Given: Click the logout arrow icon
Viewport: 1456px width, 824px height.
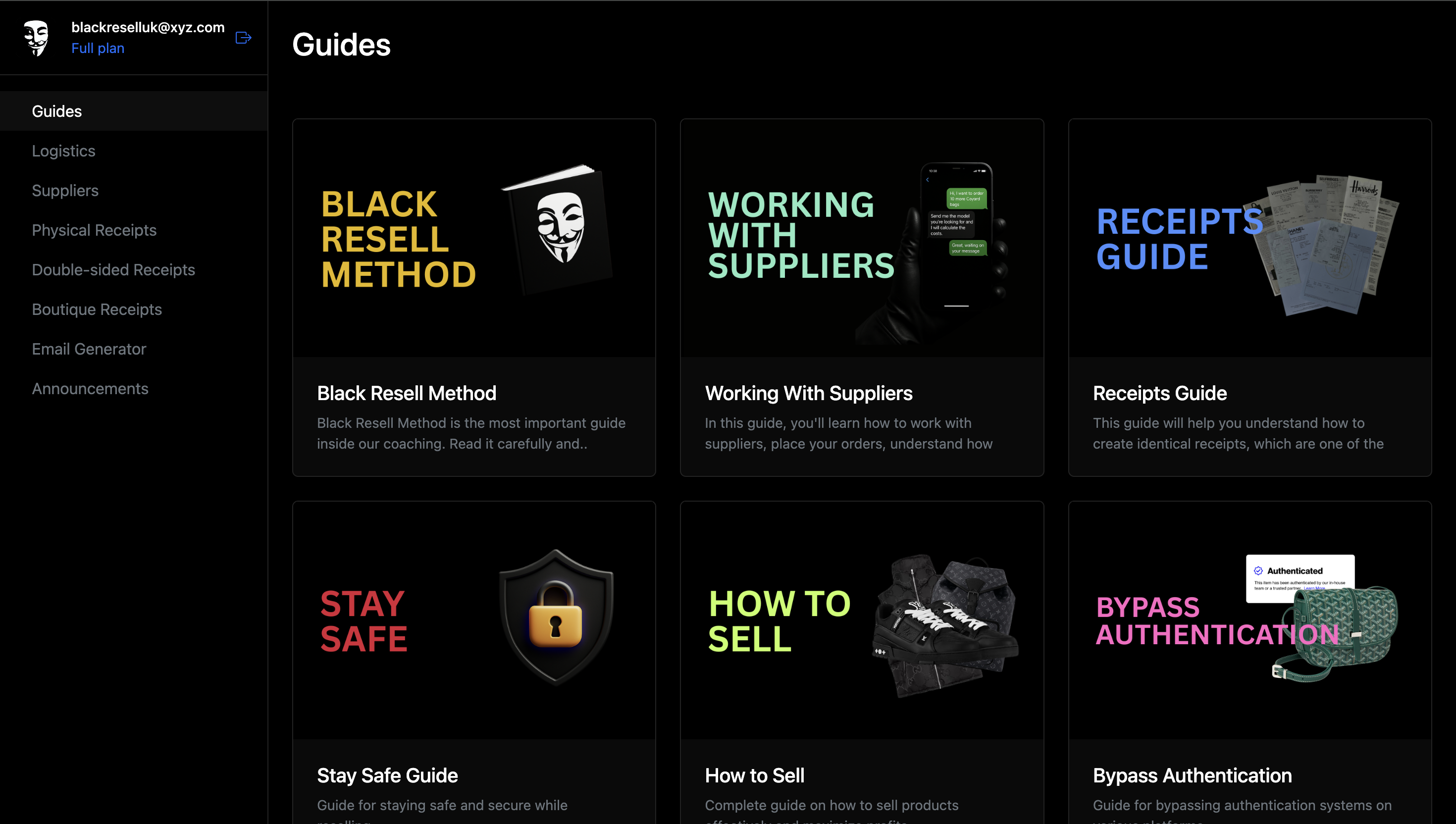Looking at the screenshot, I should pyautogui.click(x=243, y=37).
